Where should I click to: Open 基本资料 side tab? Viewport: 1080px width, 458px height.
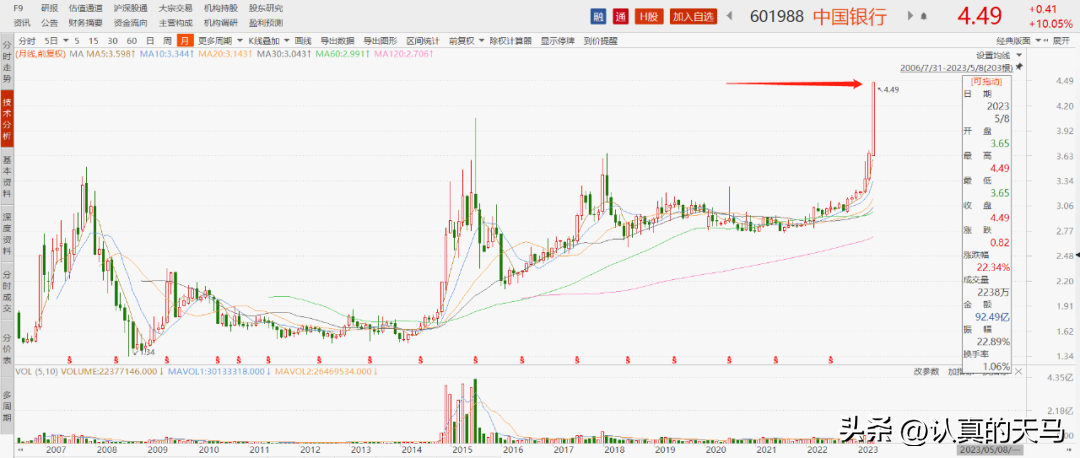(x=7, y=175)
